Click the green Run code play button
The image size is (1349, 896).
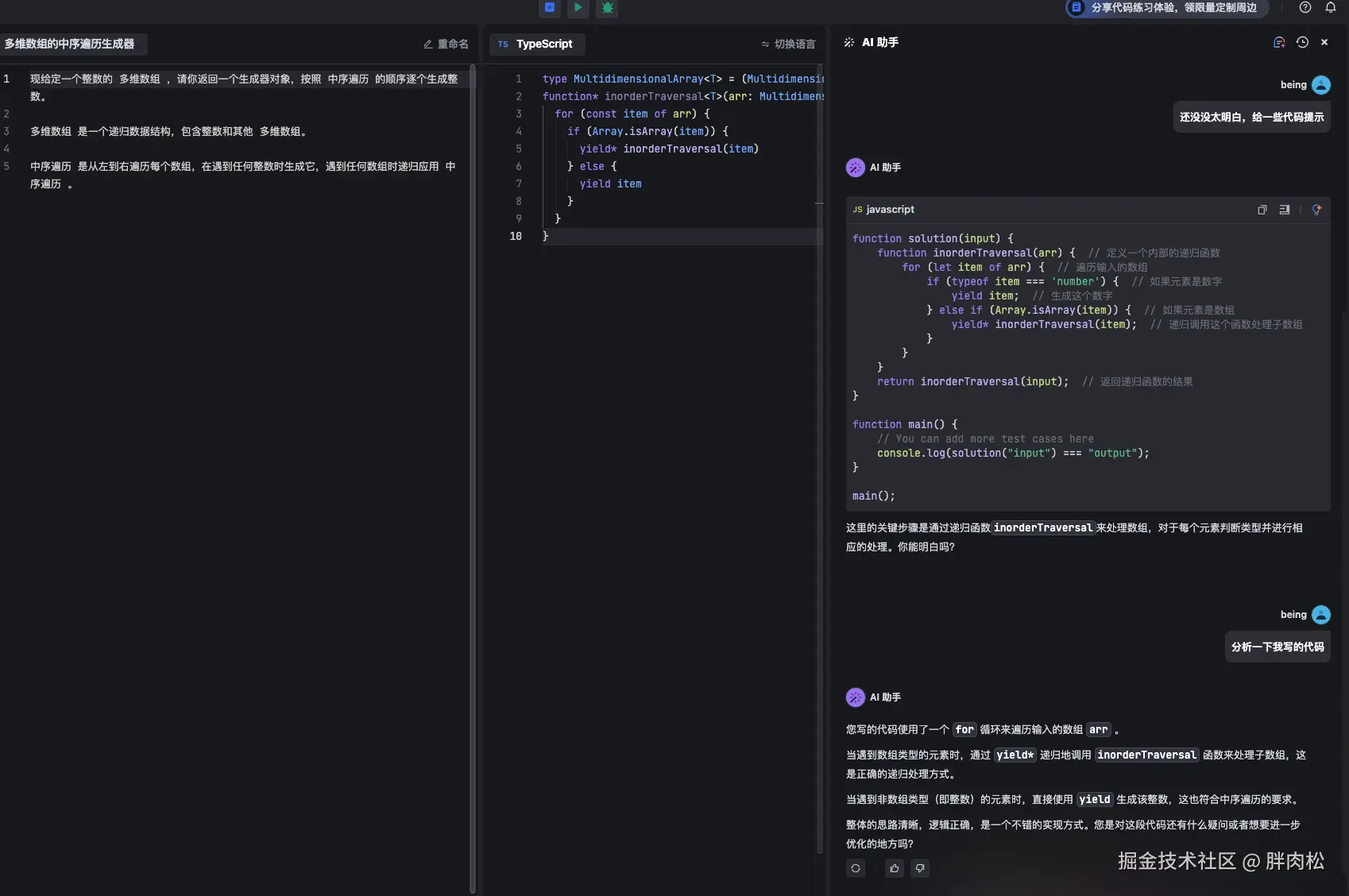tap(578, 8)
